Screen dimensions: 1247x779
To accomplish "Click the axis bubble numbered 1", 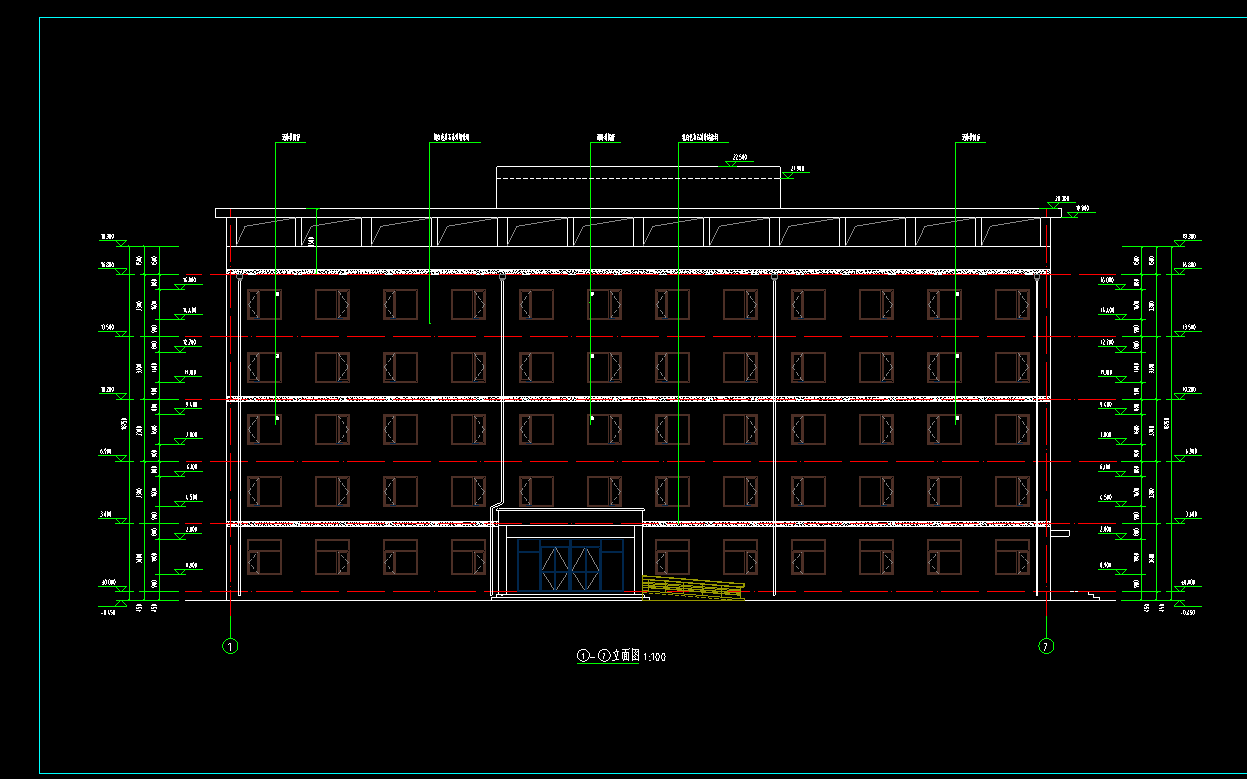I will (230, 646).
